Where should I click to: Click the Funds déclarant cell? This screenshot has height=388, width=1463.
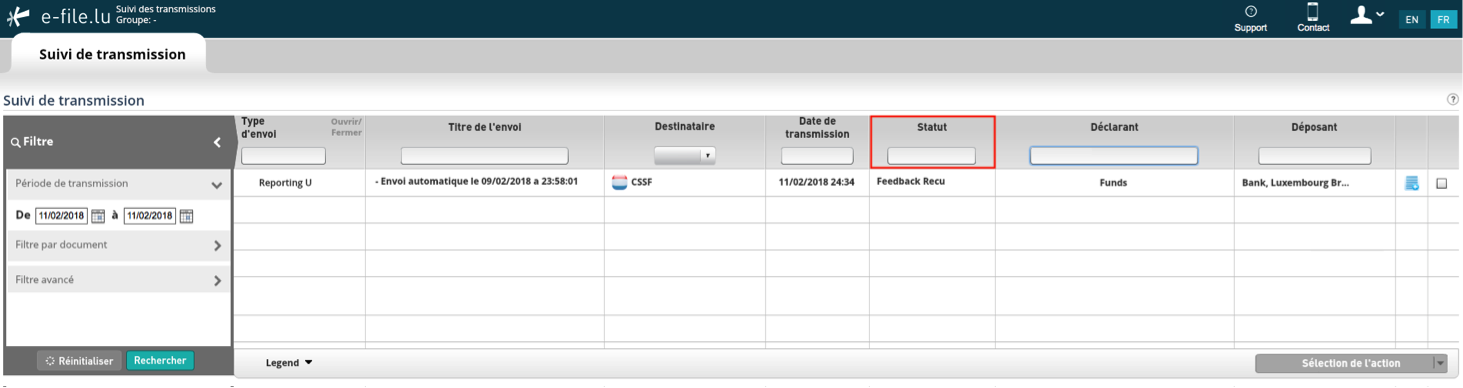click(1113, 183)
